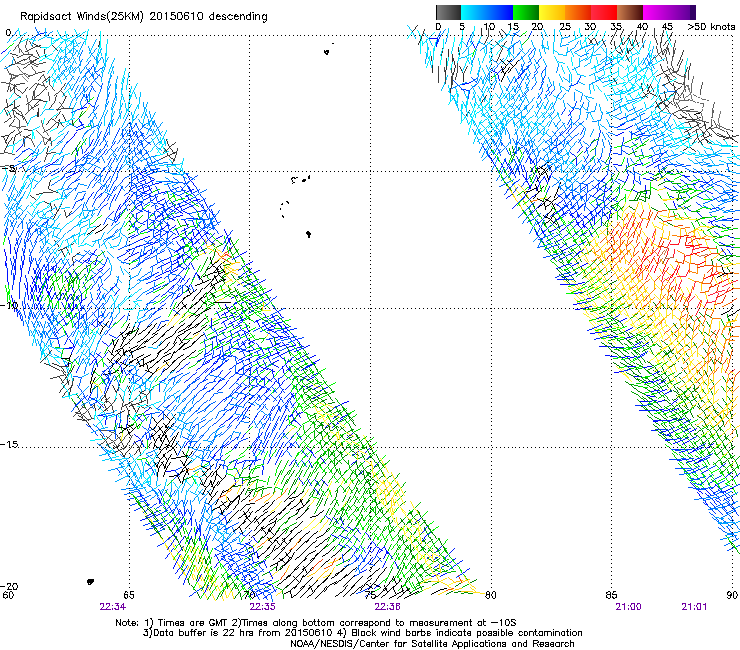Click the small black island near 64E, 20S
This screenshot has height=650, width=740.
(90, 582)
